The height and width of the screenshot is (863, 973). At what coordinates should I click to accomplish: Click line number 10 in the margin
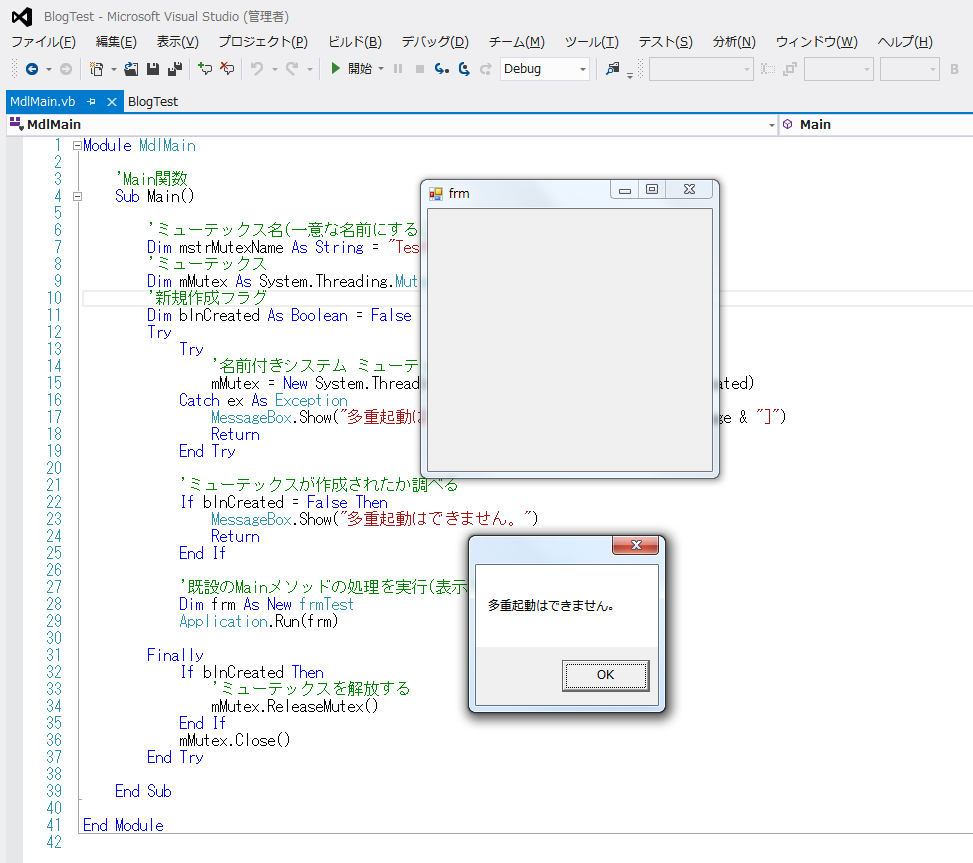coord(55,298)
